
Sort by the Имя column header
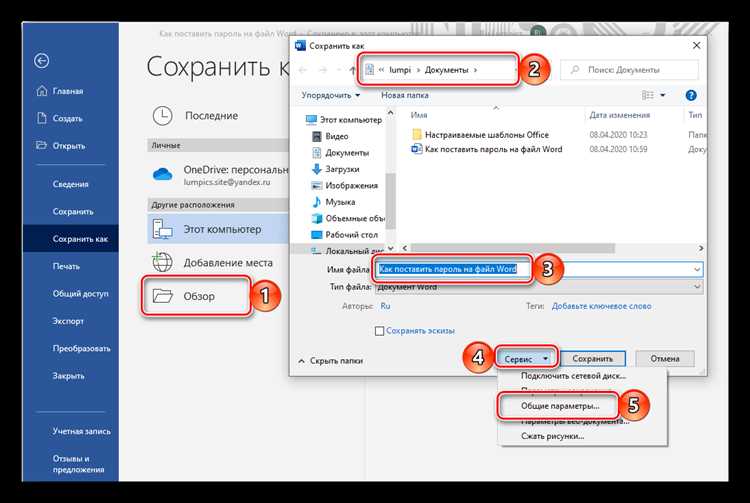click(x=419, y=115)
